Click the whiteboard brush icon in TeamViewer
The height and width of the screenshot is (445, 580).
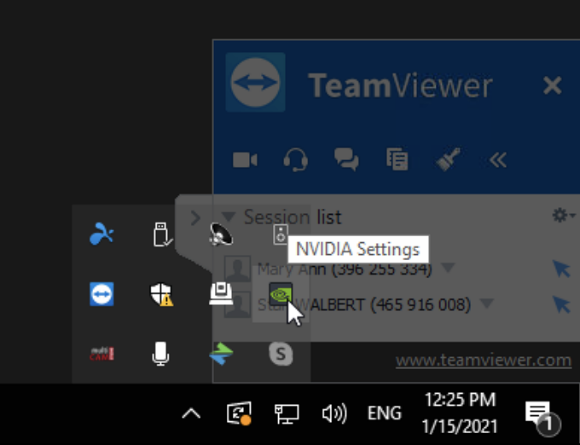[448, 159]
